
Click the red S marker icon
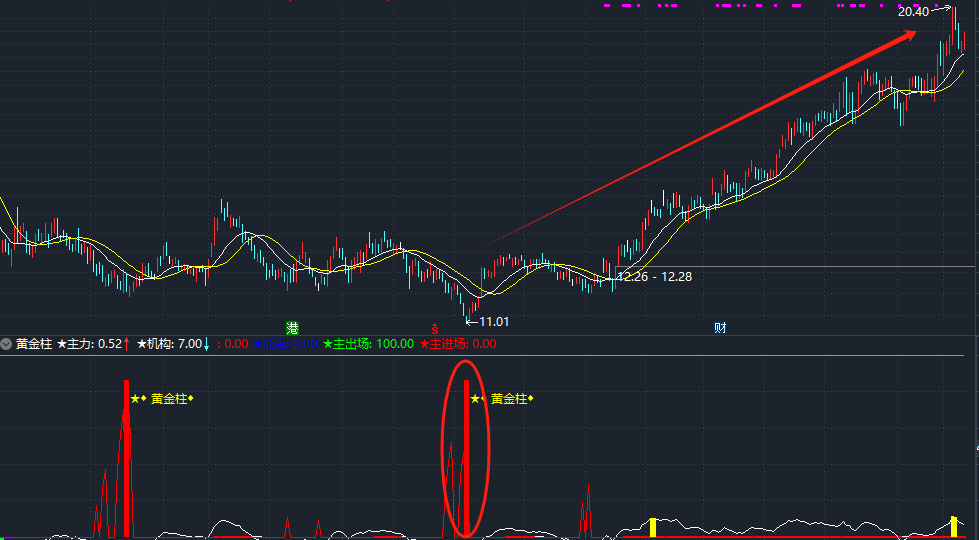(x=434, y=328)
